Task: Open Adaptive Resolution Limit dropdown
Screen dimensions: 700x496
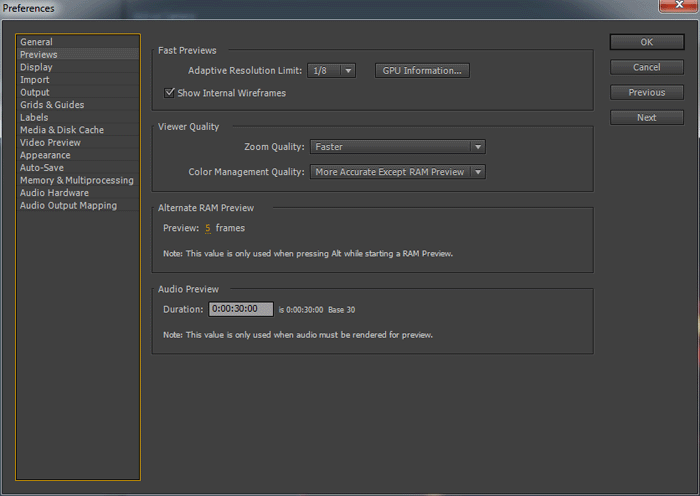Action: (x=332, y=71)
